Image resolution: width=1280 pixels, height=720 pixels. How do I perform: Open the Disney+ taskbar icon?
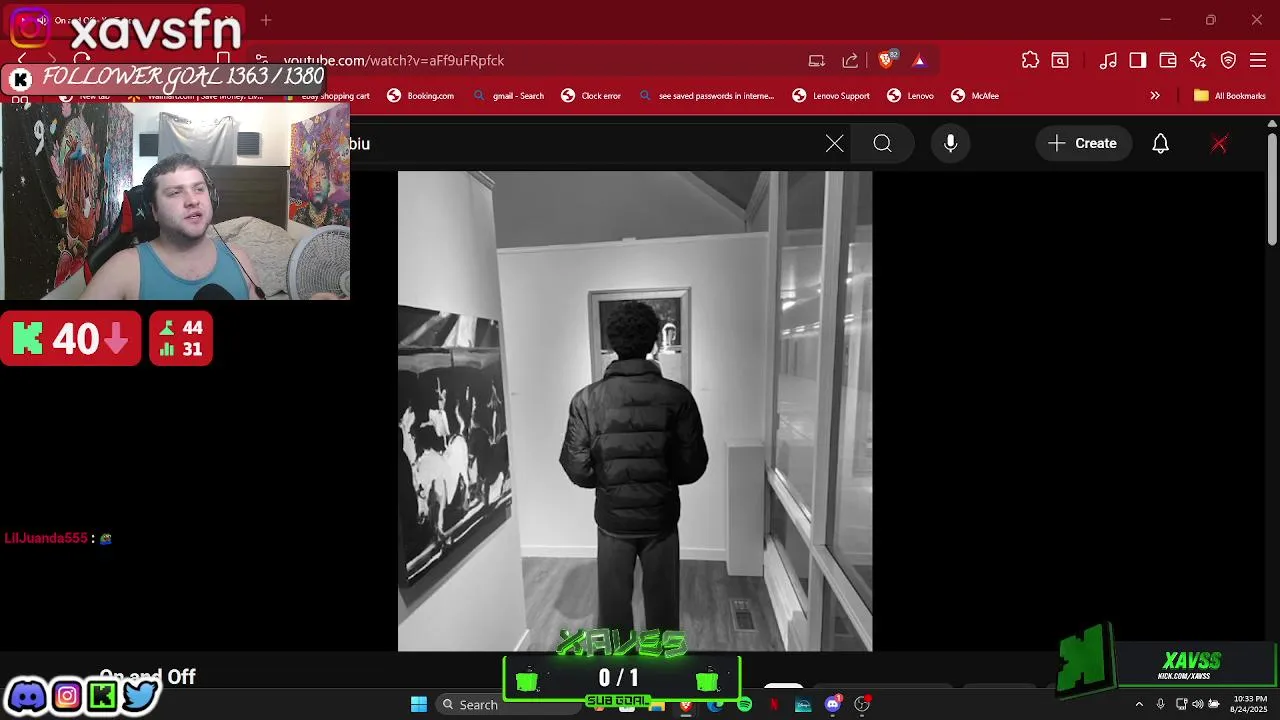pyautogui.click(x=803, y=705)
